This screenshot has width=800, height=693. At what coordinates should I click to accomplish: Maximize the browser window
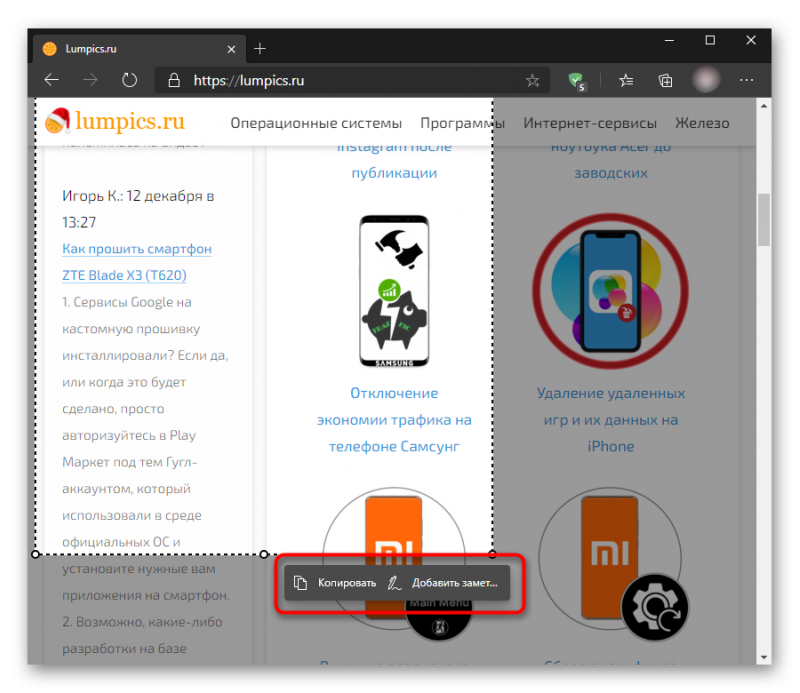click(x=710, y=40)
